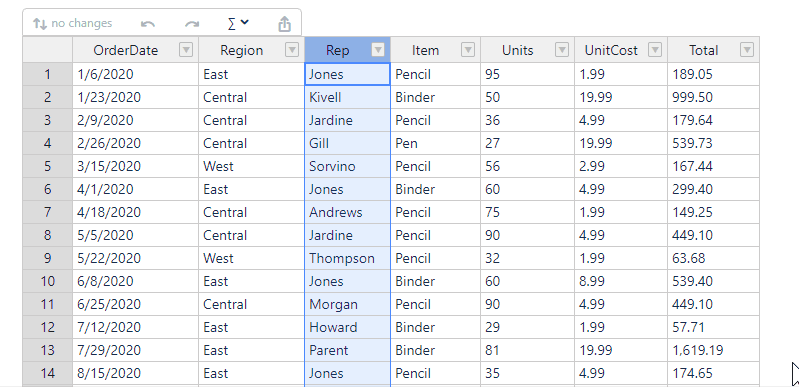Screen dimensions: 799x387
Task: Select row header number 13
Action: click(x=47, y=350)
